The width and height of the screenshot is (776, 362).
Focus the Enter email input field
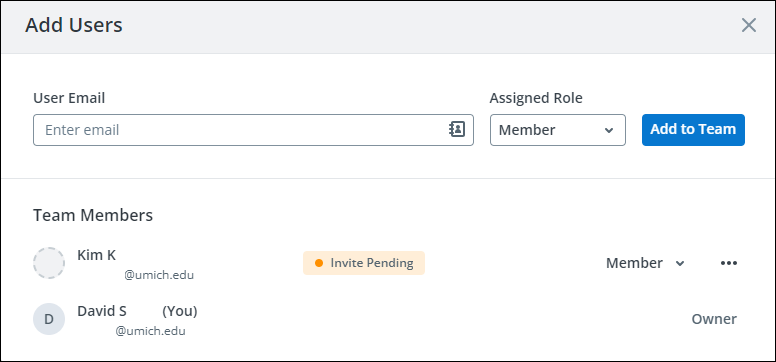(x=253, y=130)
